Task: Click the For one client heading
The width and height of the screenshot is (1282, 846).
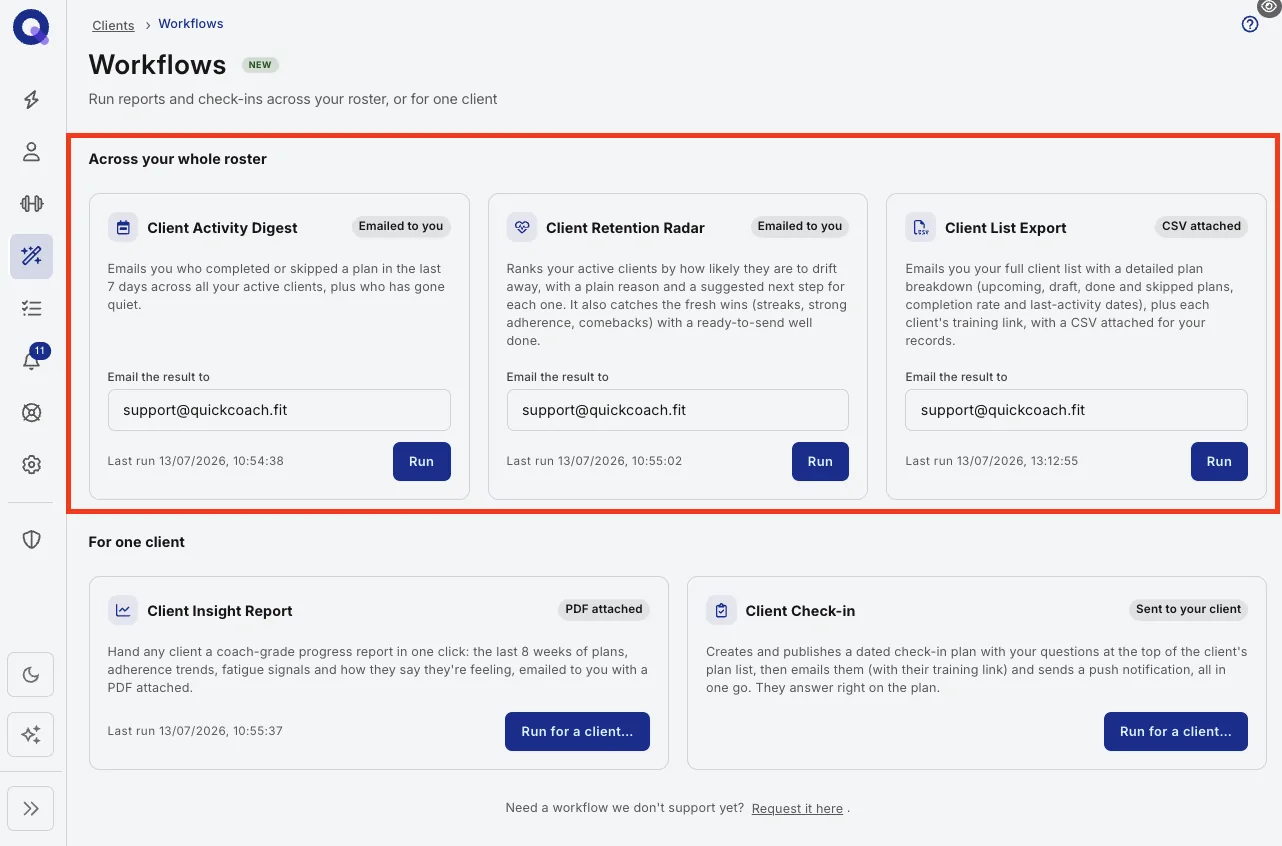Action: point(137,542)
